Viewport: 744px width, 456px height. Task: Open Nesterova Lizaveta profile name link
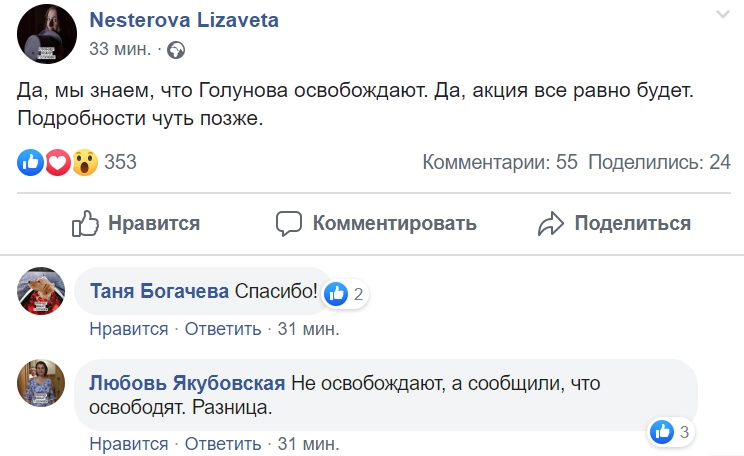pyautogui.click(x=184, y=20)
